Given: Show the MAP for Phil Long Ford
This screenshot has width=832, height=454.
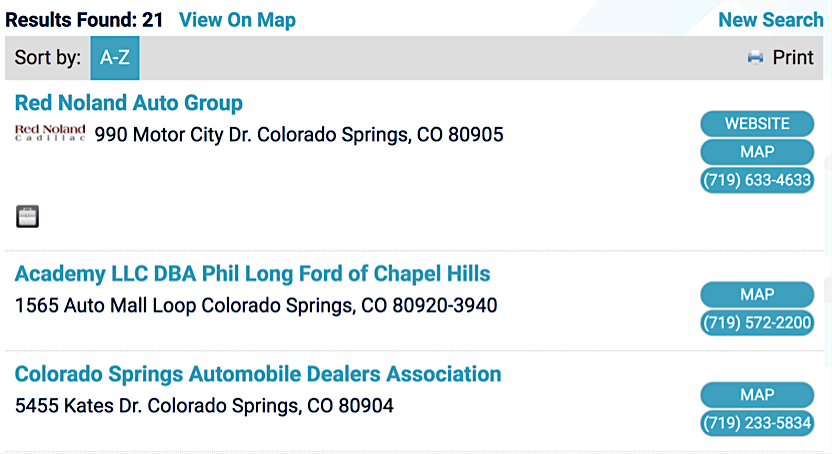Looking at the screenshot, I should click(x=757, y=295).
